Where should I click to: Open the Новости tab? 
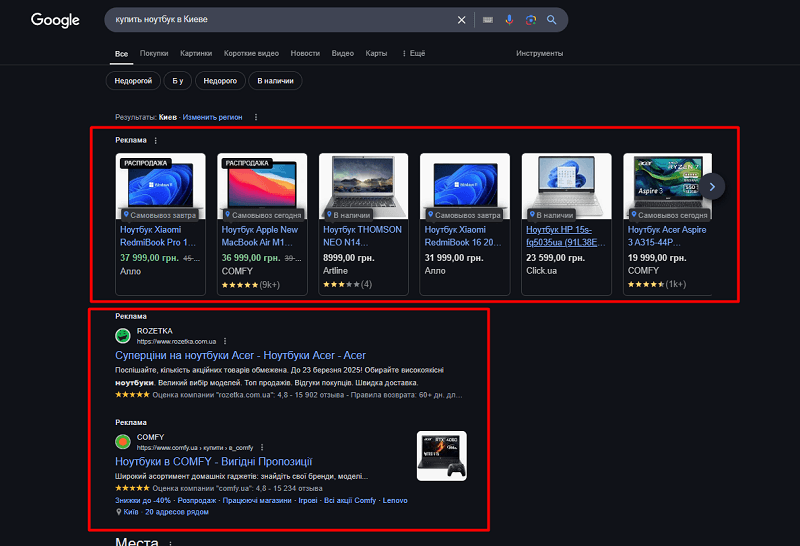point(305,53)
